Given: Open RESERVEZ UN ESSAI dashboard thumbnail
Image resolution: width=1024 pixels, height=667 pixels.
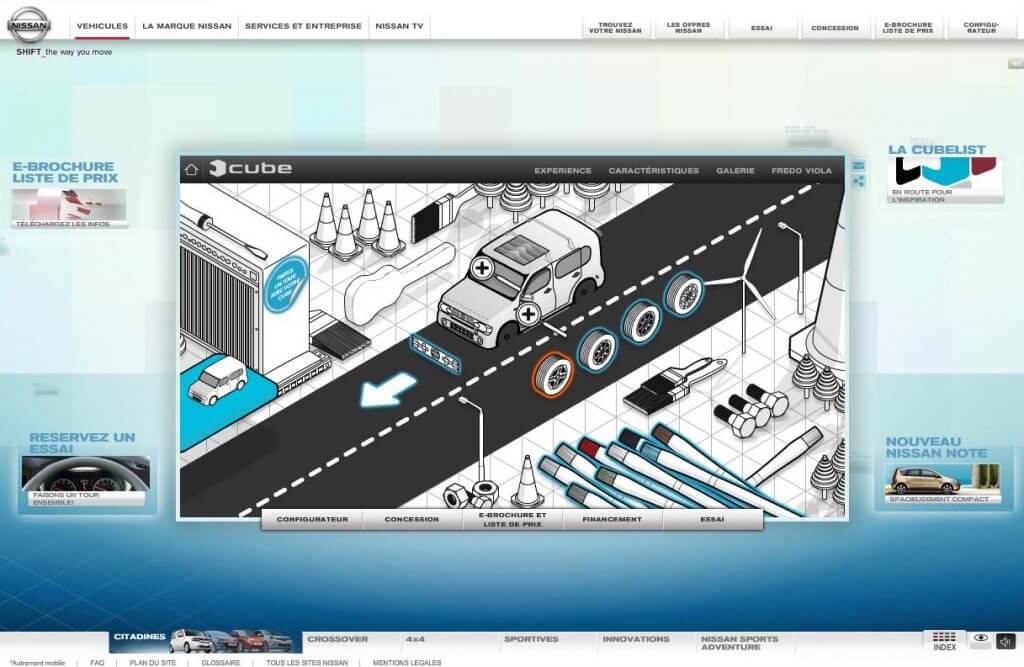Looking at the screenshot, I should coord(86,481).
